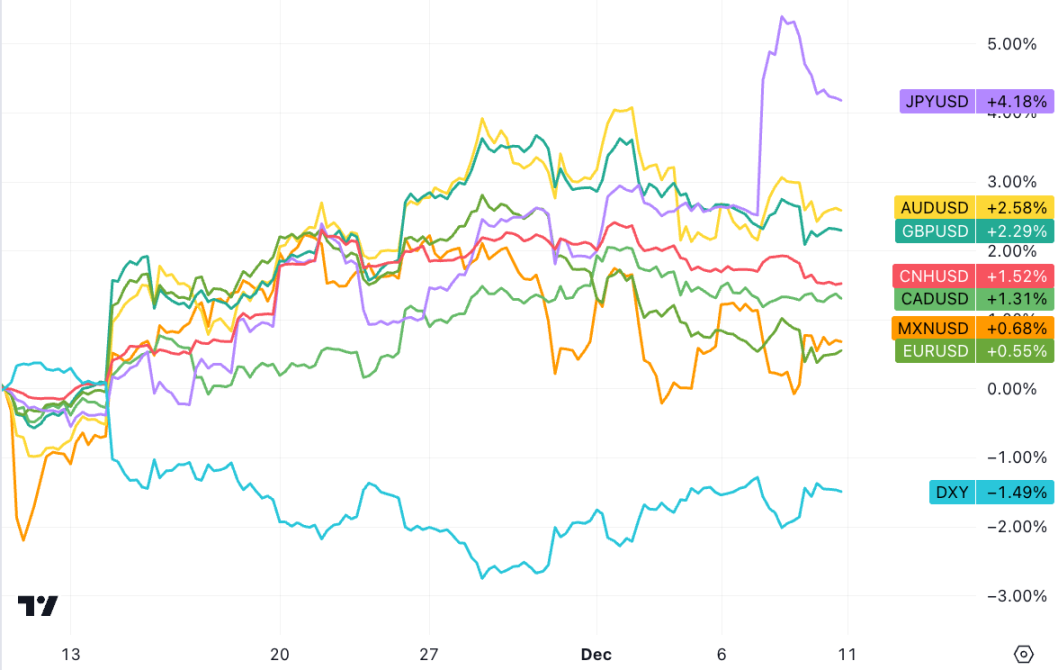Click the TradingView logo
Screen dimensions: 1058x670
click(x=38, y=606)
